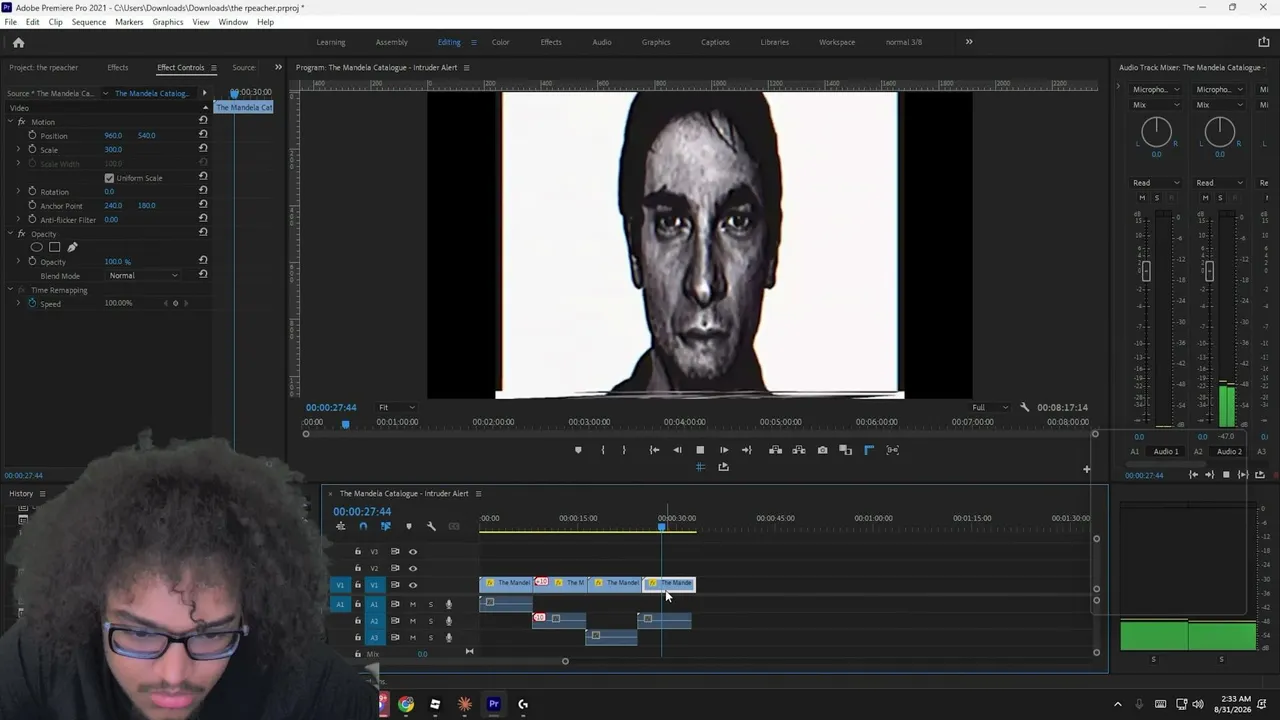Open Google Chrome from the taskbar
Image resolution: width=1280 pixels, height=720 pixels.
[406, 704]
